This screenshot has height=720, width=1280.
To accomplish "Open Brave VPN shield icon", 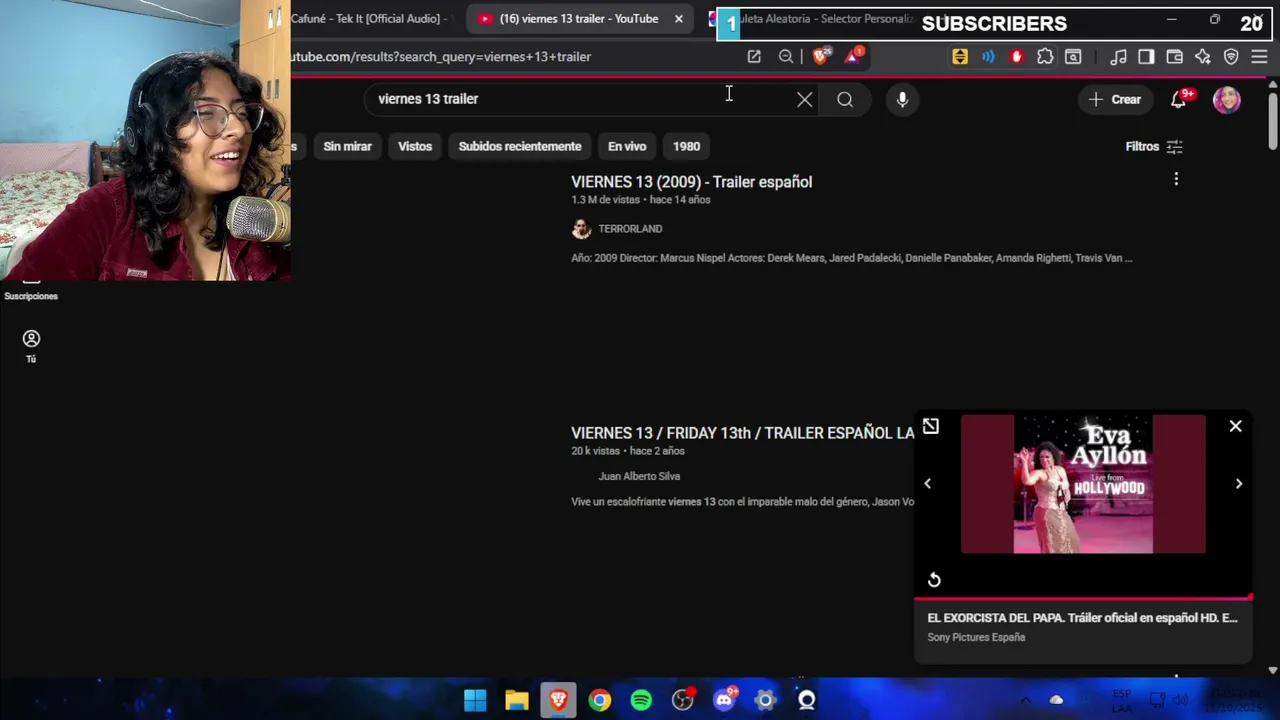I will coord(1231,57).
